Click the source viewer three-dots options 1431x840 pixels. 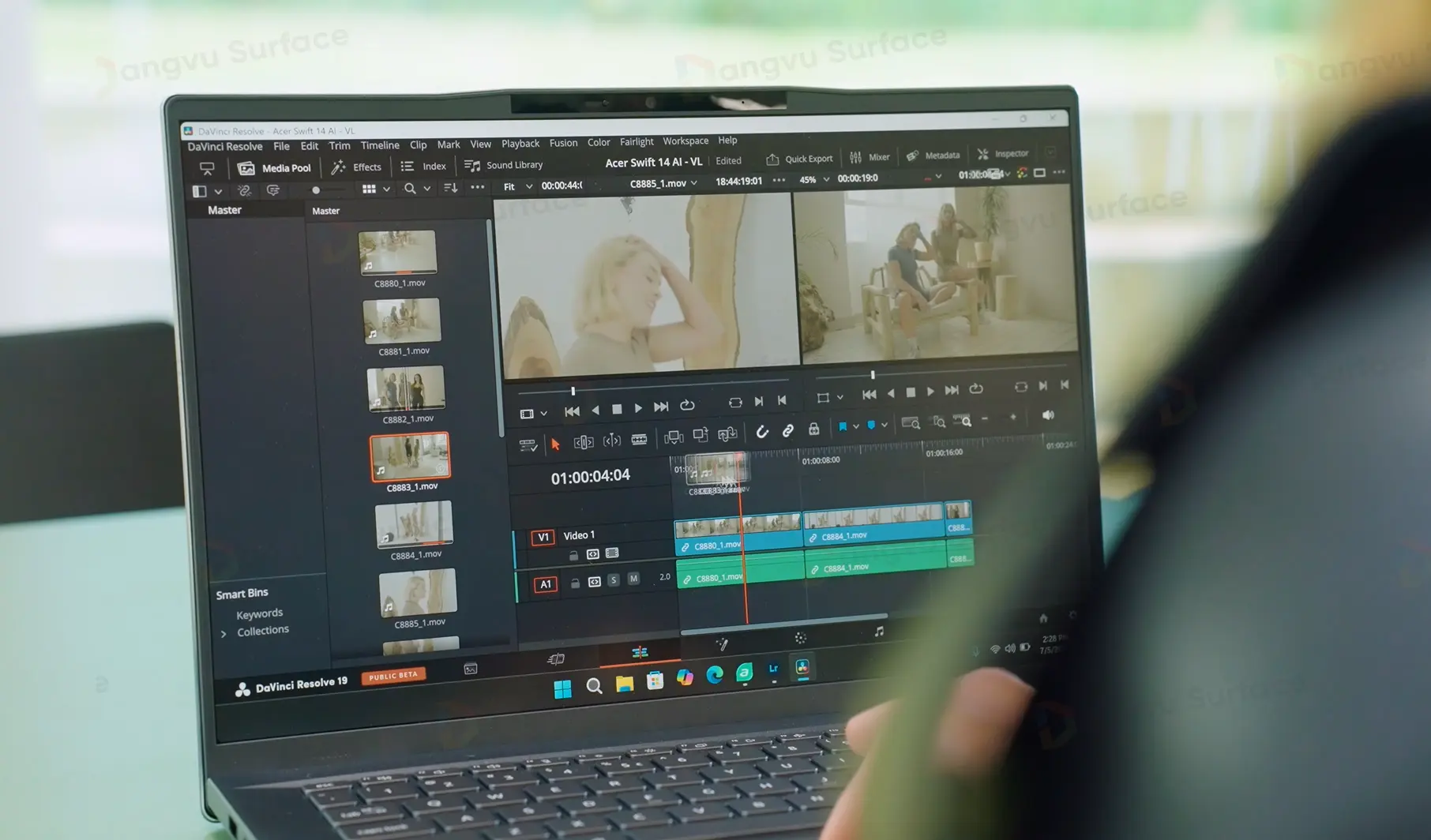tap(779, 180)
